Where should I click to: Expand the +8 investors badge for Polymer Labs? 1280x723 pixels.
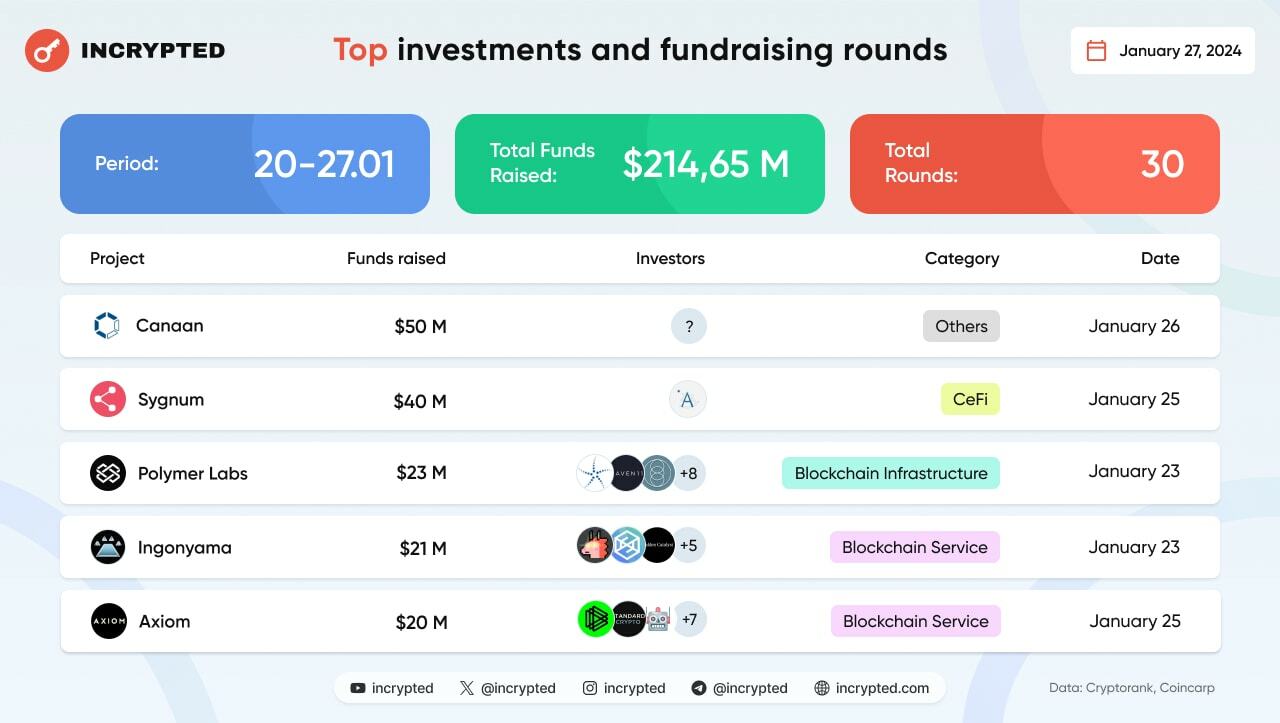point(688,473)
